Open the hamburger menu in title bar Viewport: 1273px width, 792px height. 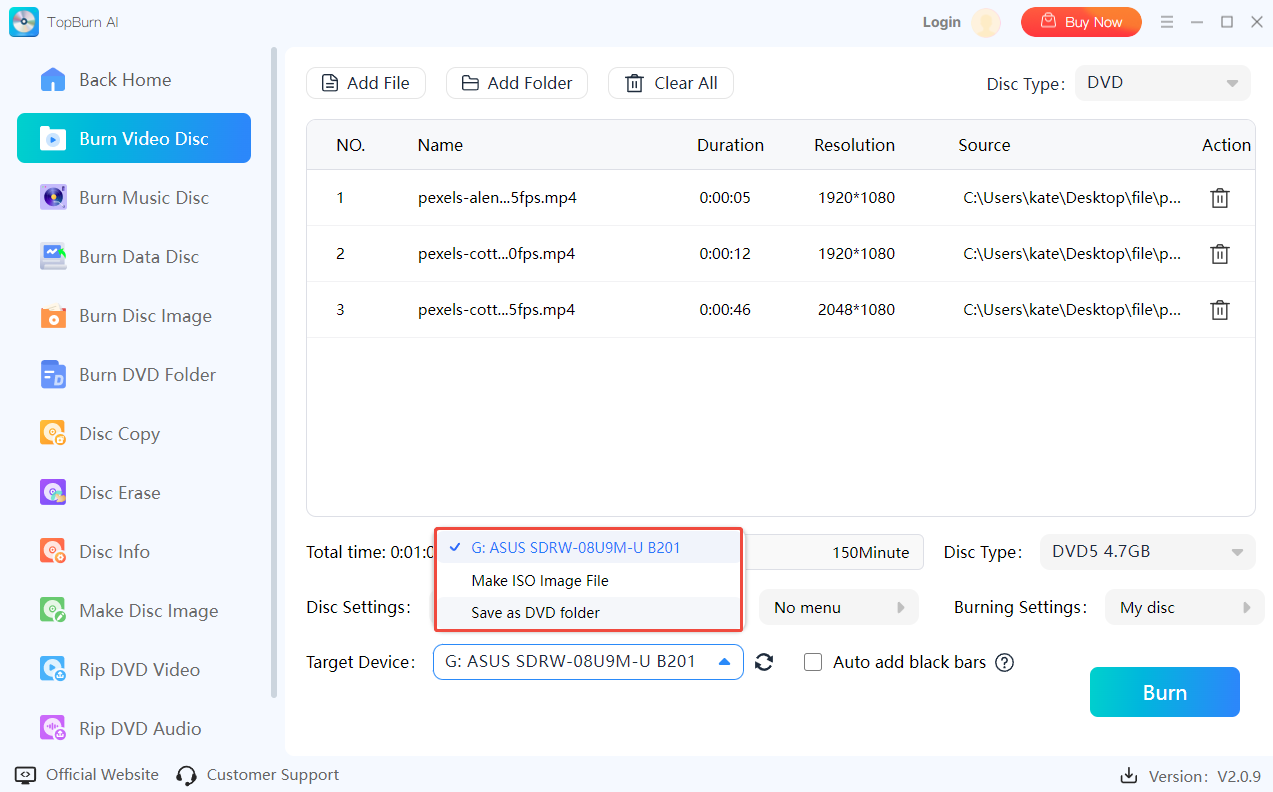click(x=1166, y=22)
